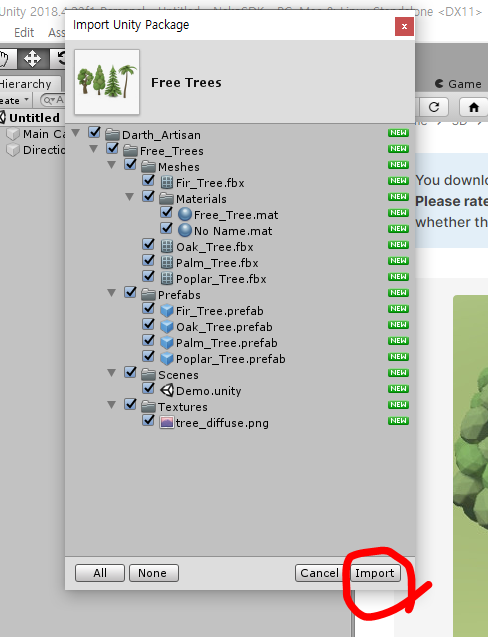The image size is (488, 637).
Task: Collapse the Darth_Artisan folder arrow
Action: click(x=76, y=133)
